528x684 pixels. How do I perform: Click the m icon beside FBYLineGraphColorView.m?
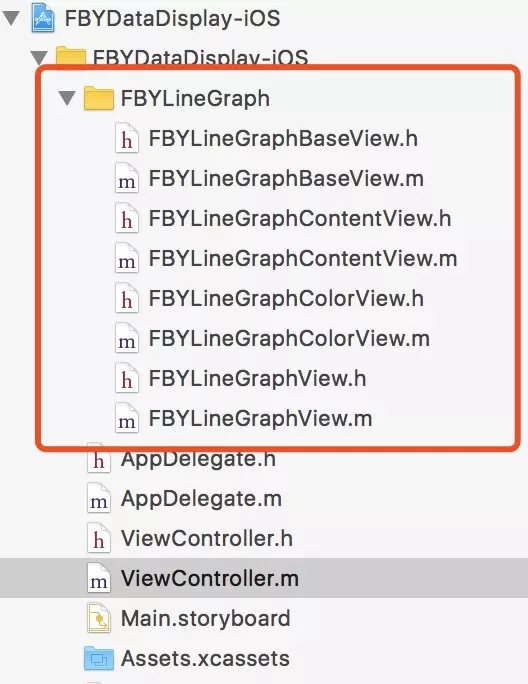pyautogui.click(x=127, y=339)
